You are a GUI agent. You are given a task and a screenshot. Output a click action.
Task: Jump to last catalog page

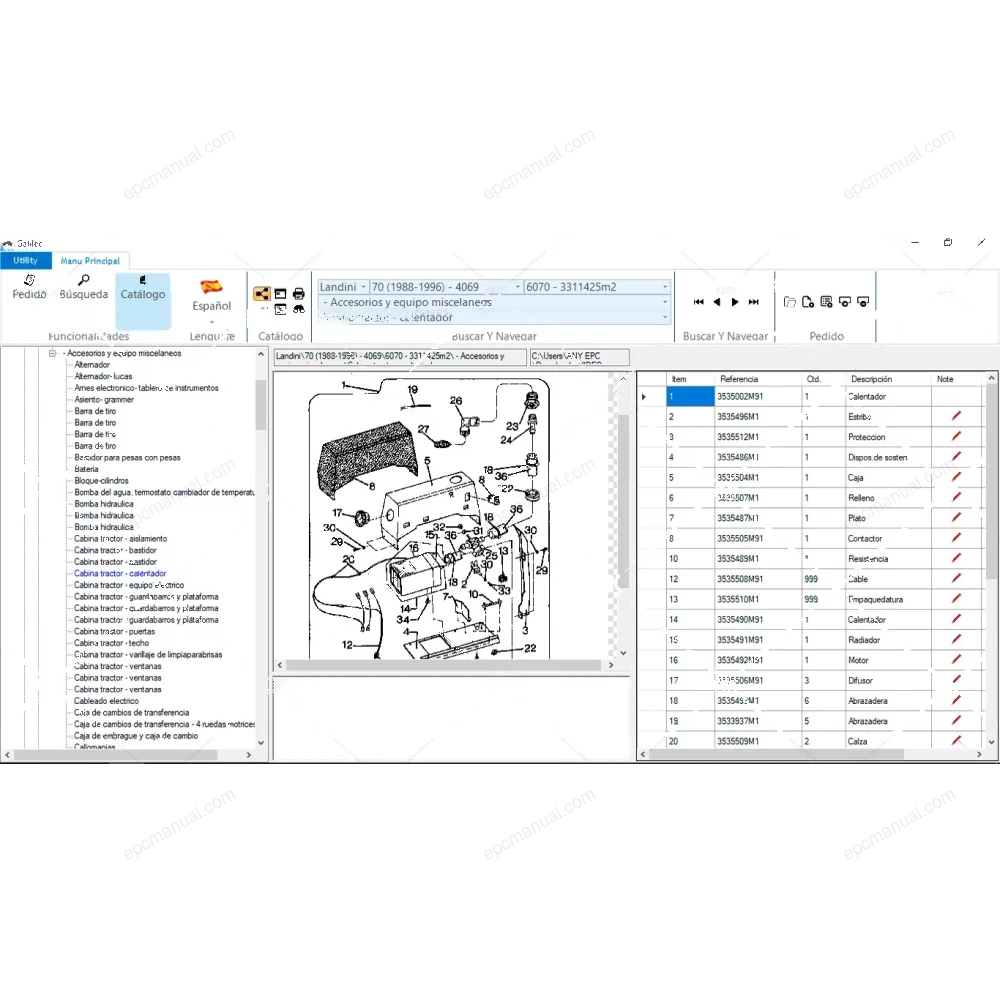tap(754, 302)
